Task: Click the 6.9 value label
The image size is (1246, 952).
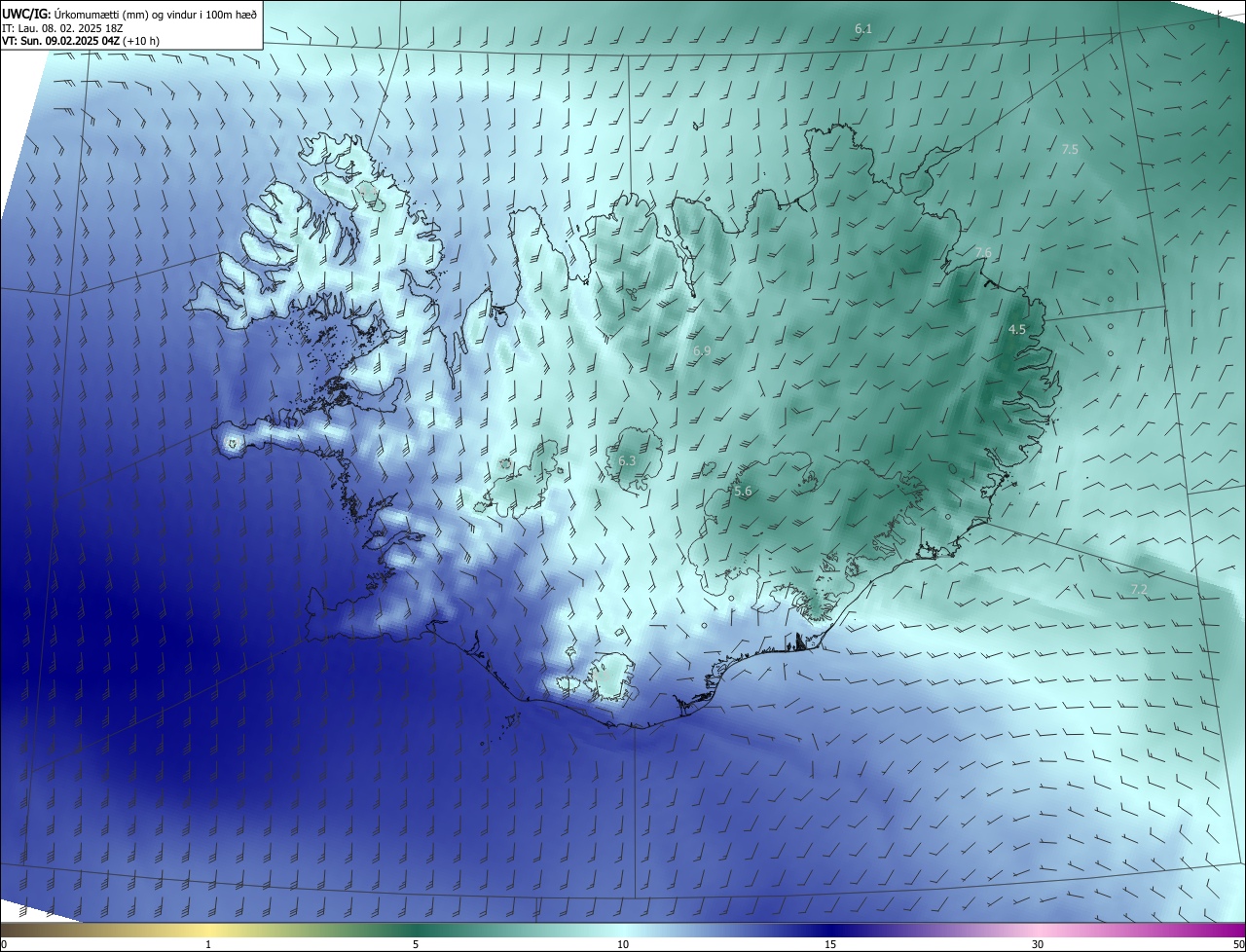Action: point(702,350)
